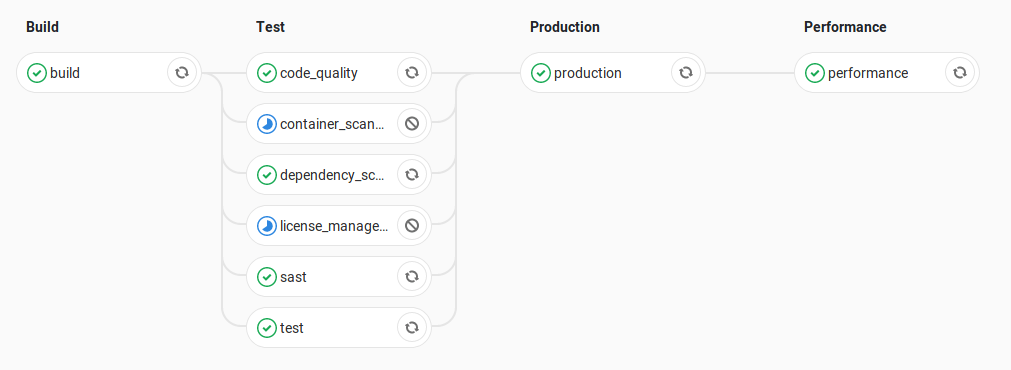This screenshot has height=370, width=1011.
Task: Retry the performance job
Action: 960,73
